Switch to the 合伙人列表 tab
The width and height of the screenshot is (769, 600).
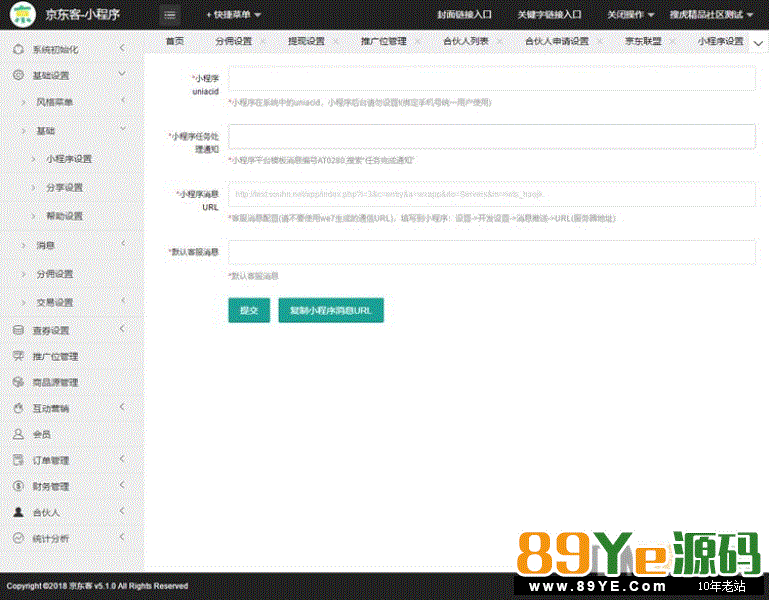tap(465, 42)
